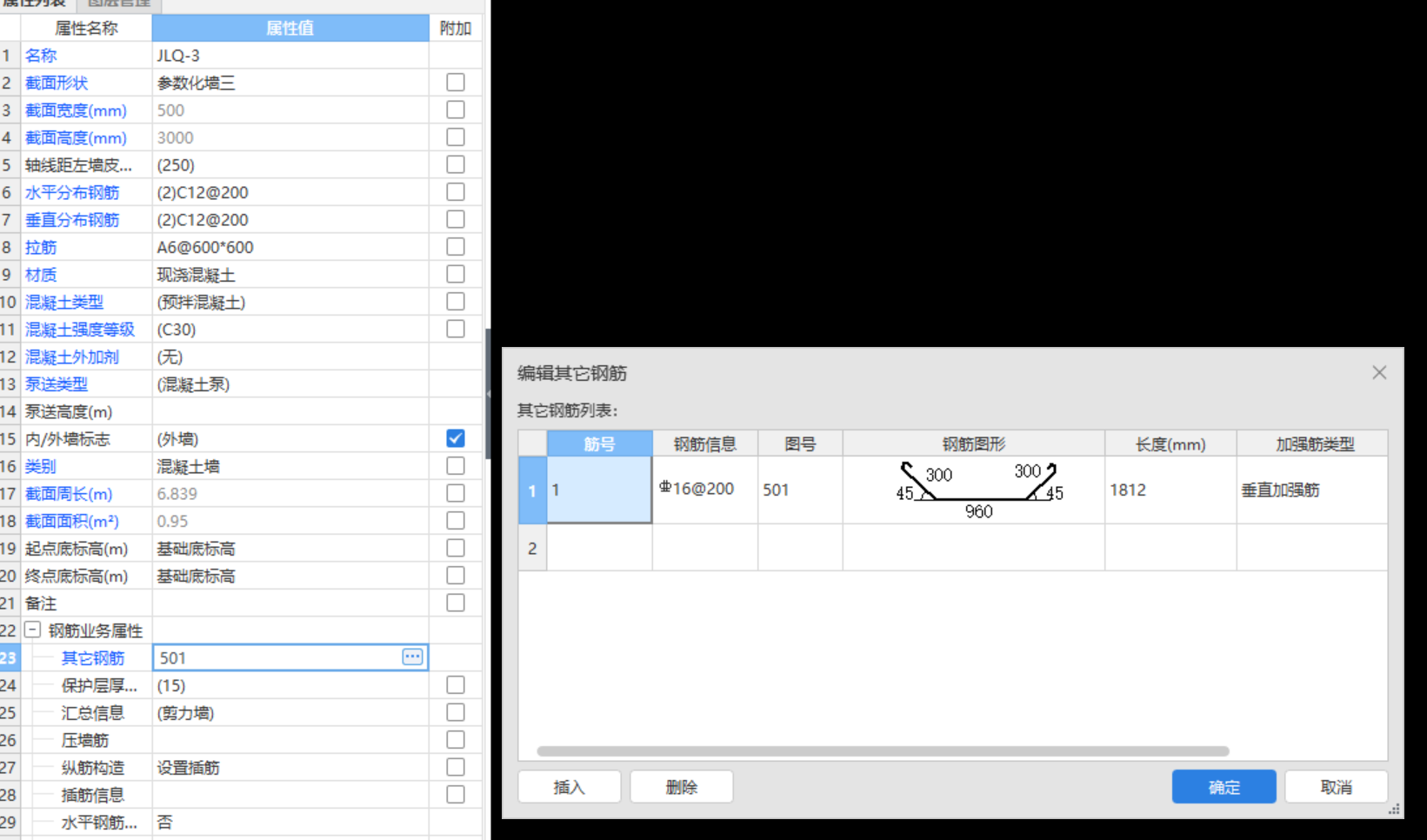Select the 筋号 cell containing 1

coord(599,490)
